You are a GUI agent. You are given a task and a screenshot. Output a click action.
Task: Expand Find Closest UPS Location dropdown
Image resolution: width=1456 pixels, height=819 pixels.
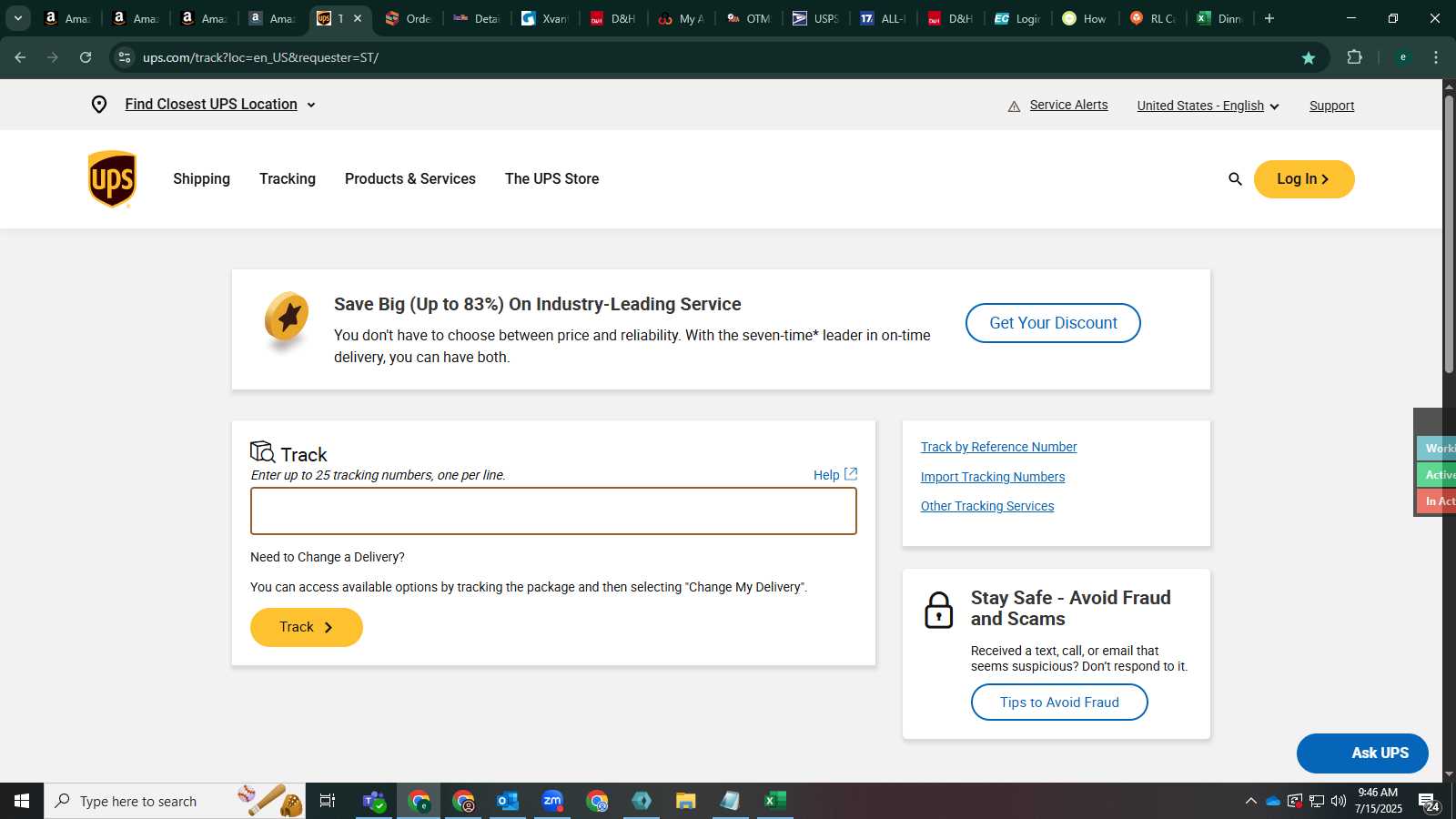coord(311,105)
